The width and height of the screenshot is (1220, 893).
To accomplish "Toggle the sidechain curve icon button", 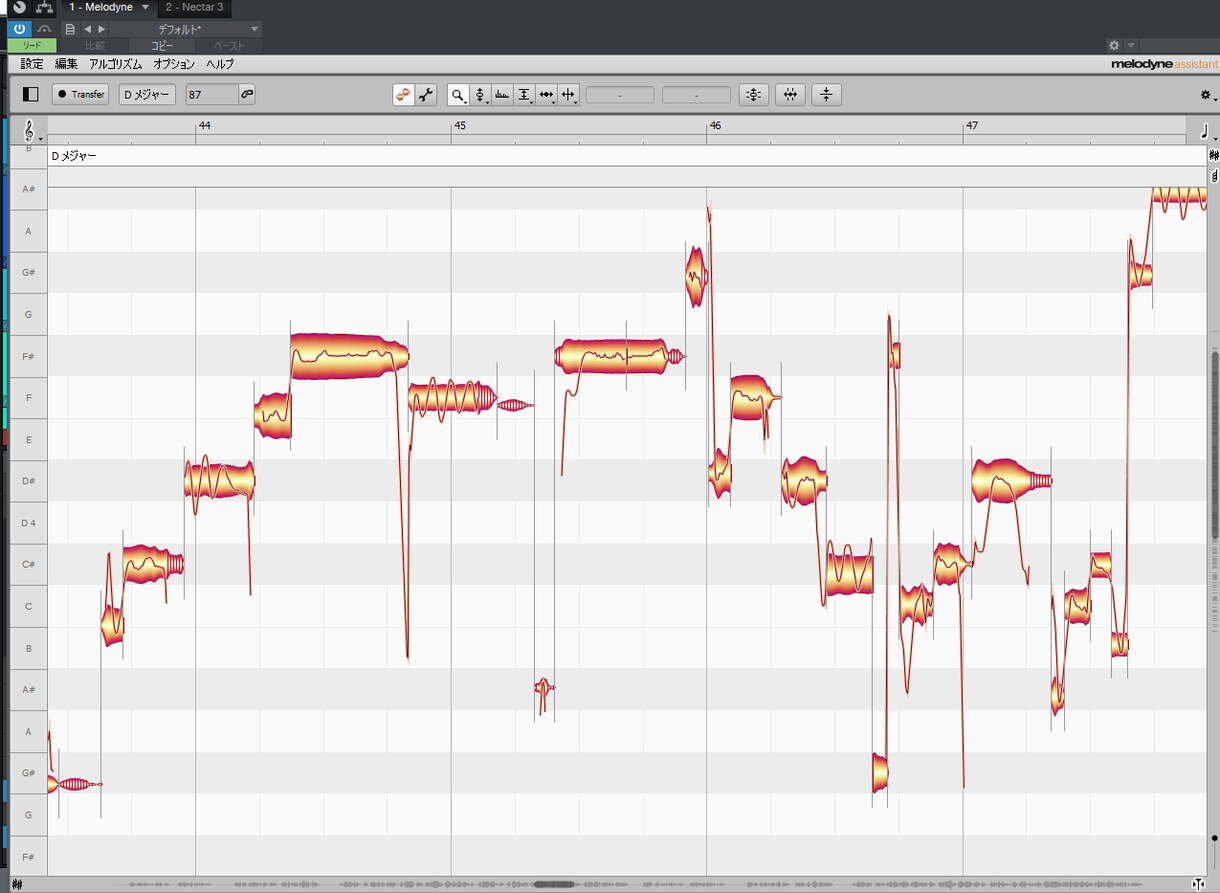I will point(45,29).
